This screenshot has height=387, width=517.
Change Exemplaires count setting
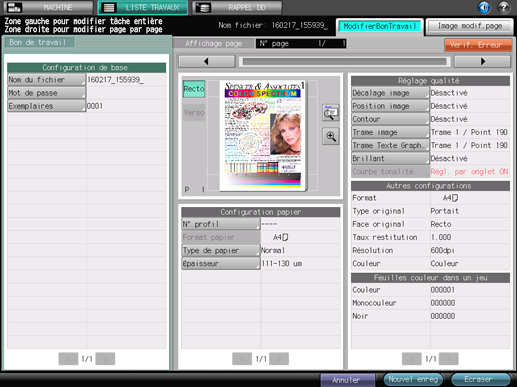pos(46,106)
